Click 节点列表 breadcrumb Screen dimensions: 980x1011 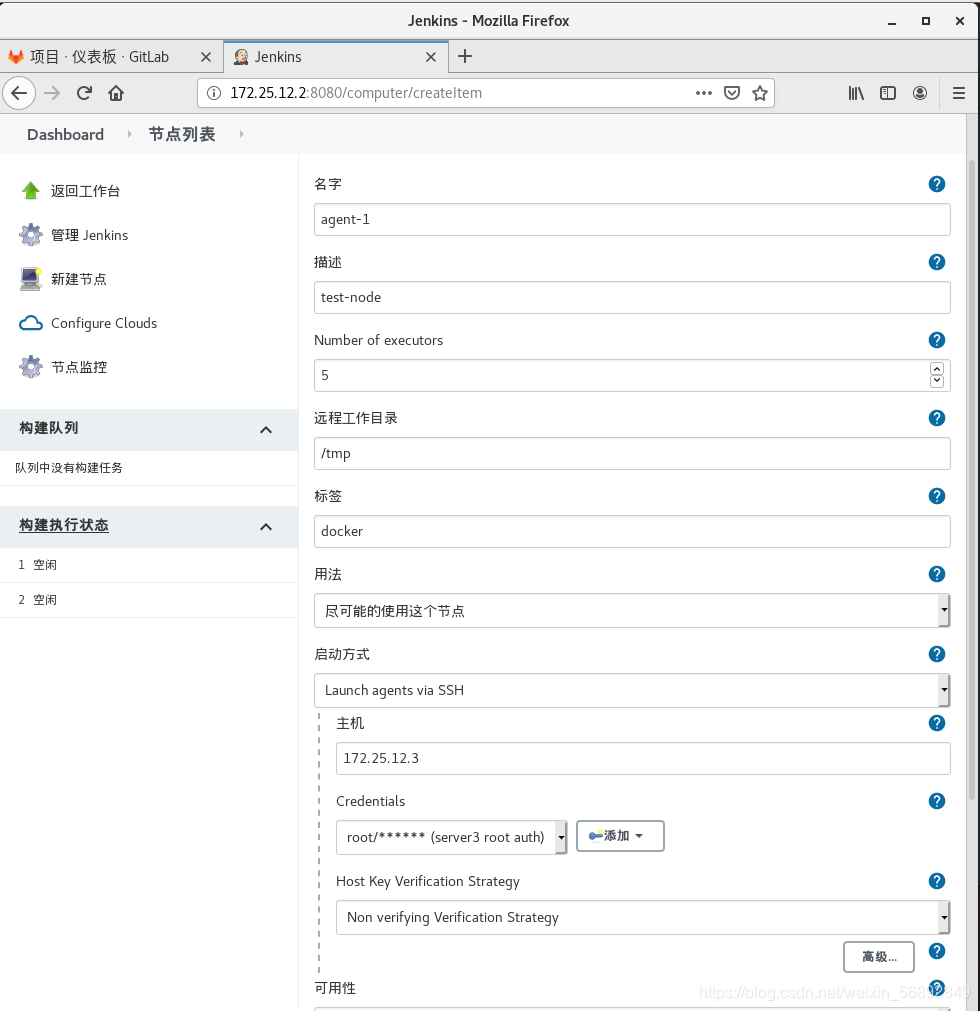tap(182, 135)
